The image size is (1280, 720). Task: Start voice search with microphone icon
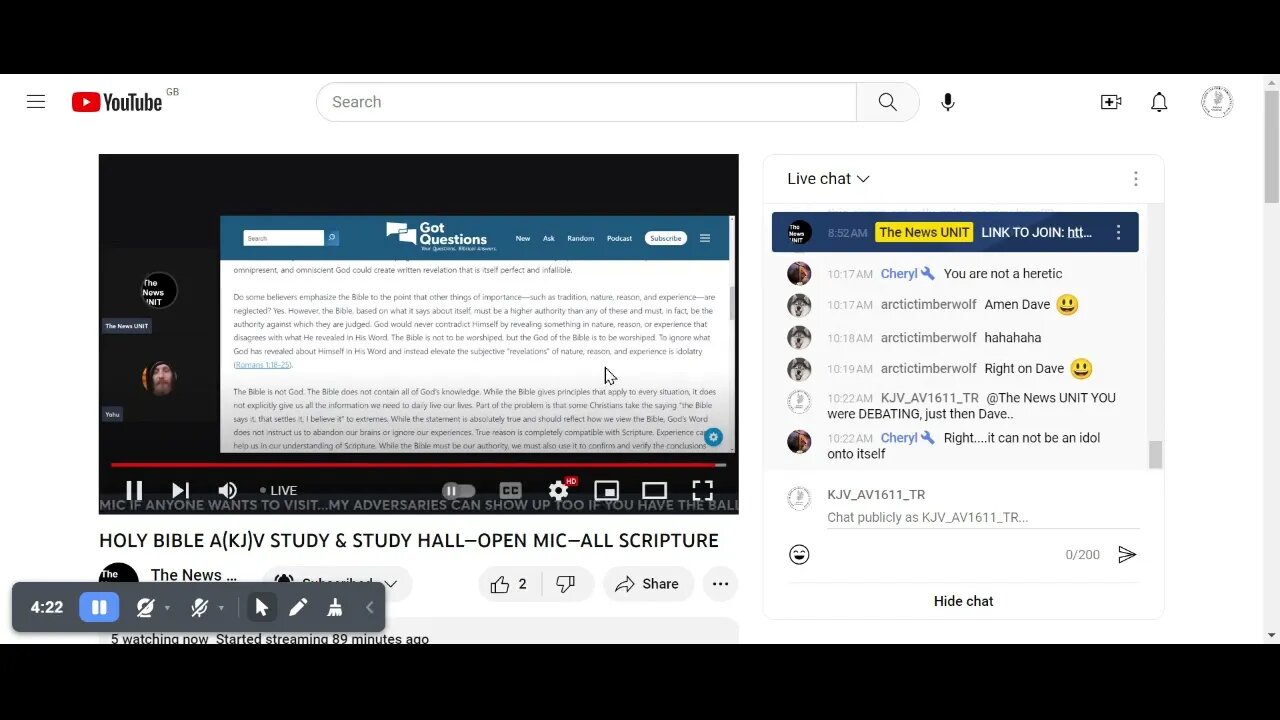click(948, 102)
